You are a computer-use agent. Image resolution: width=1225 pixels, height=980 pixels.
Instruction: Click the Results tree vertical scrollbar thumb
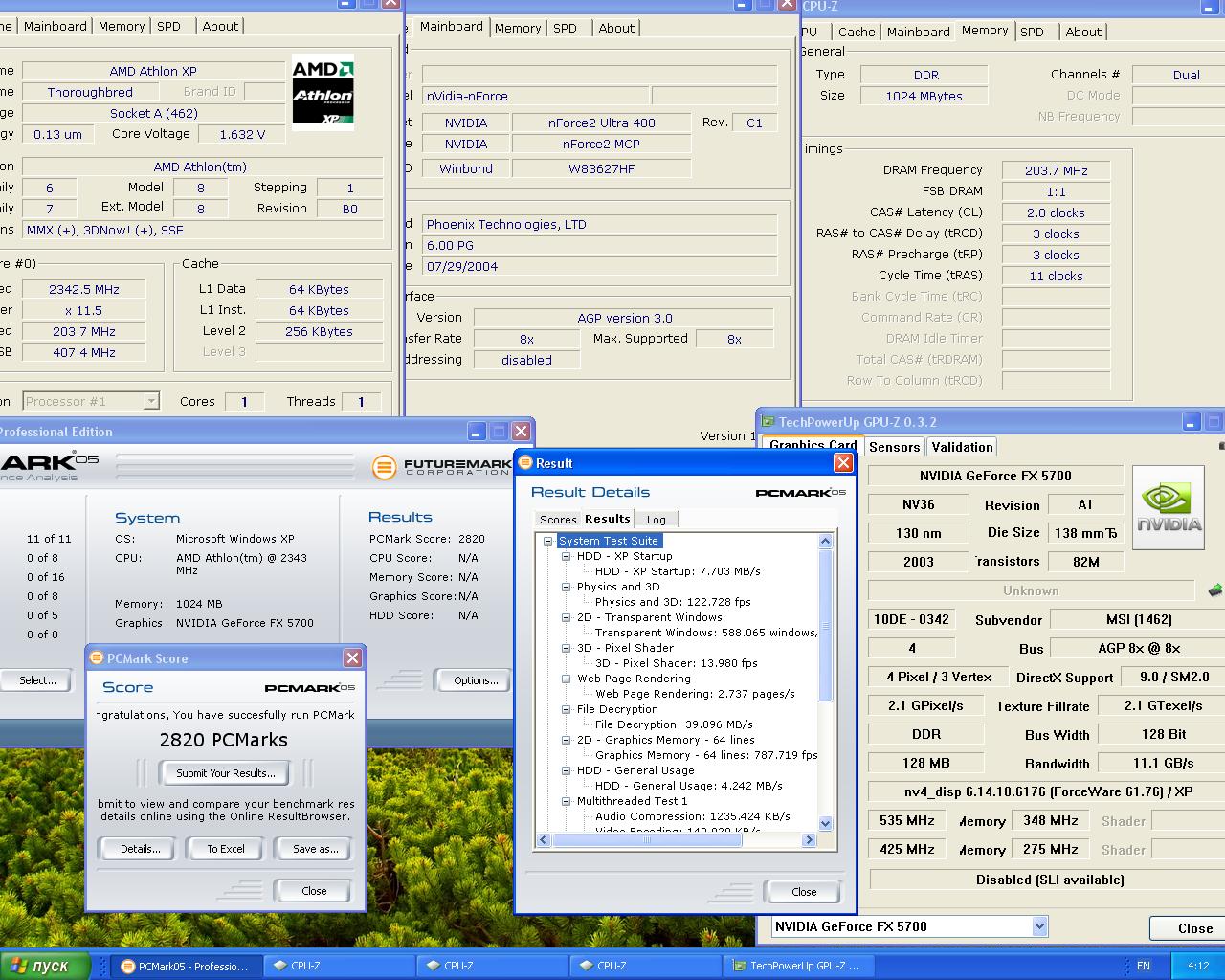pyautogui.click(x=826, y=625)
